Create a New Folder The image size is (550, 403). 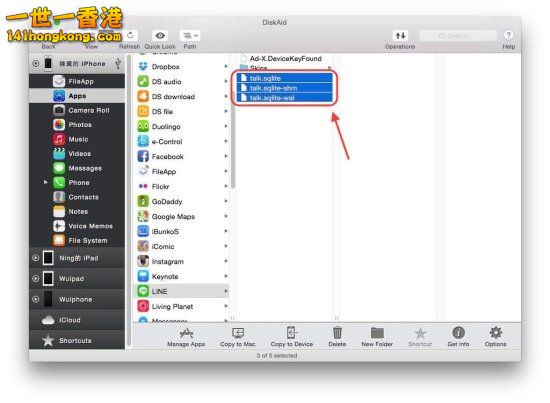377,337
